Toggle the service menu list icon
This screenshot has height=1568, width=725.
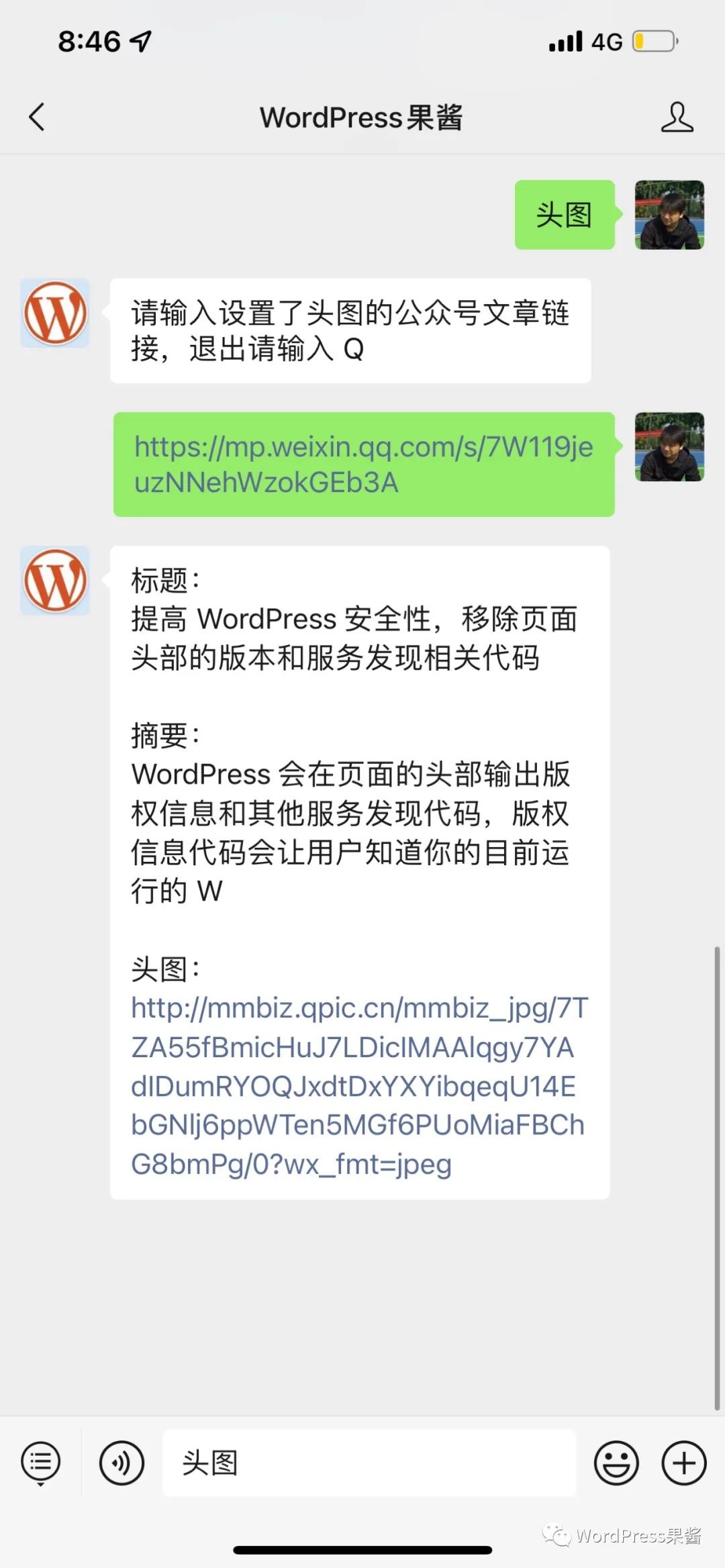(x=41, y=1463)
